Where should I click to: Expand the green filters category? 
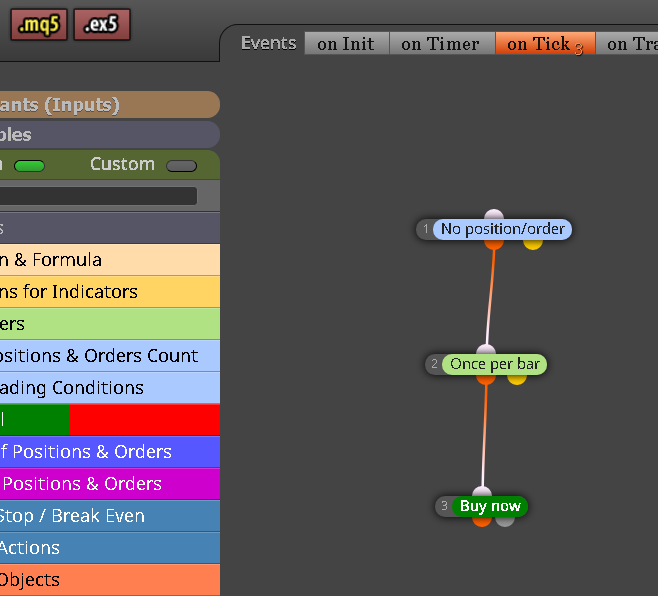tap(110, 324)
